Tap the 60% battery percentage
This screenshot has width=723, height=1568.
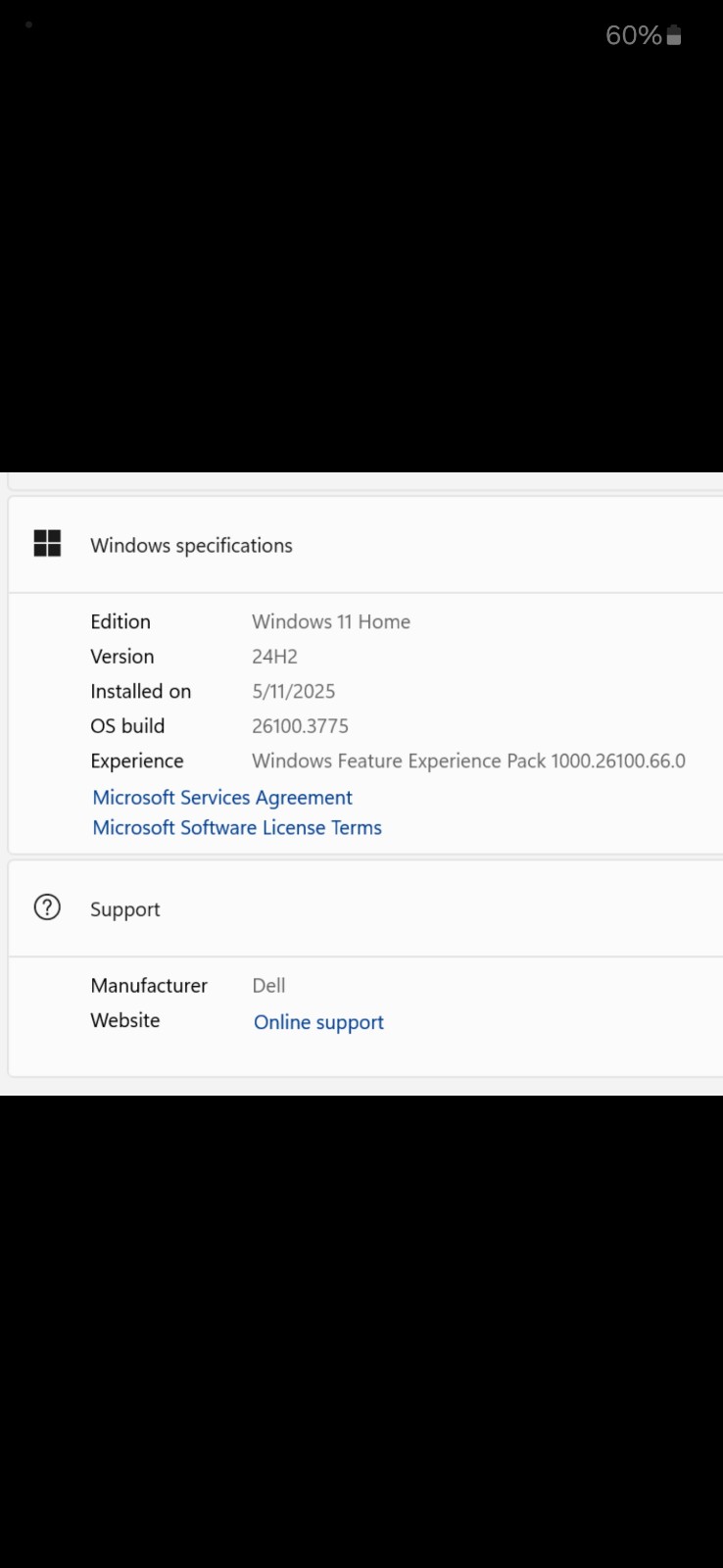click(x=634, y=35)
